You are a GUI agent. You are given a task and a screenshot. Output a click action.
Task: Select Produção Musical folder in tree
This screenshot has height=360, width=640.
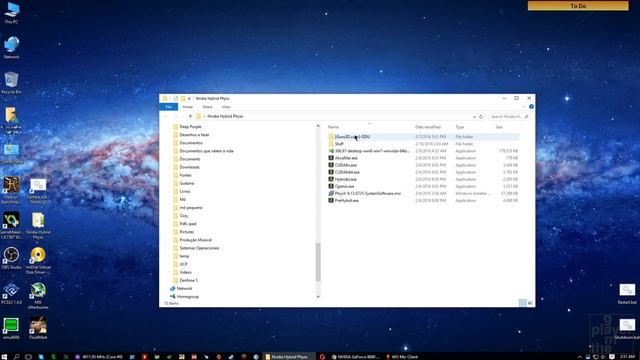[x=196, y=240]
